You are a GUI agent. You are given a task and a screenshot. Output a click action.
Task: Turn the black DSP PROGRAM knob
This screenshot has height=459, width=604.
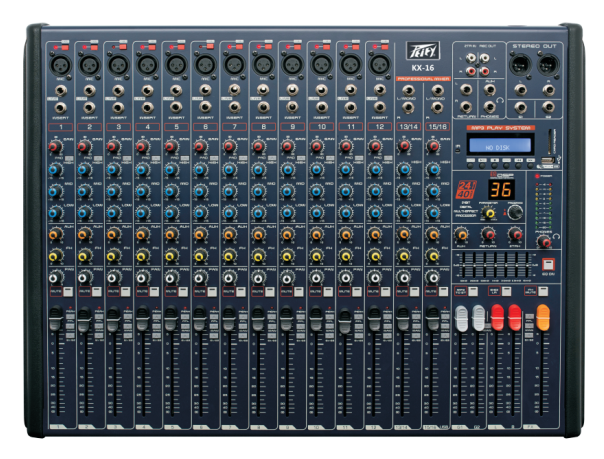tap(515, 212)
